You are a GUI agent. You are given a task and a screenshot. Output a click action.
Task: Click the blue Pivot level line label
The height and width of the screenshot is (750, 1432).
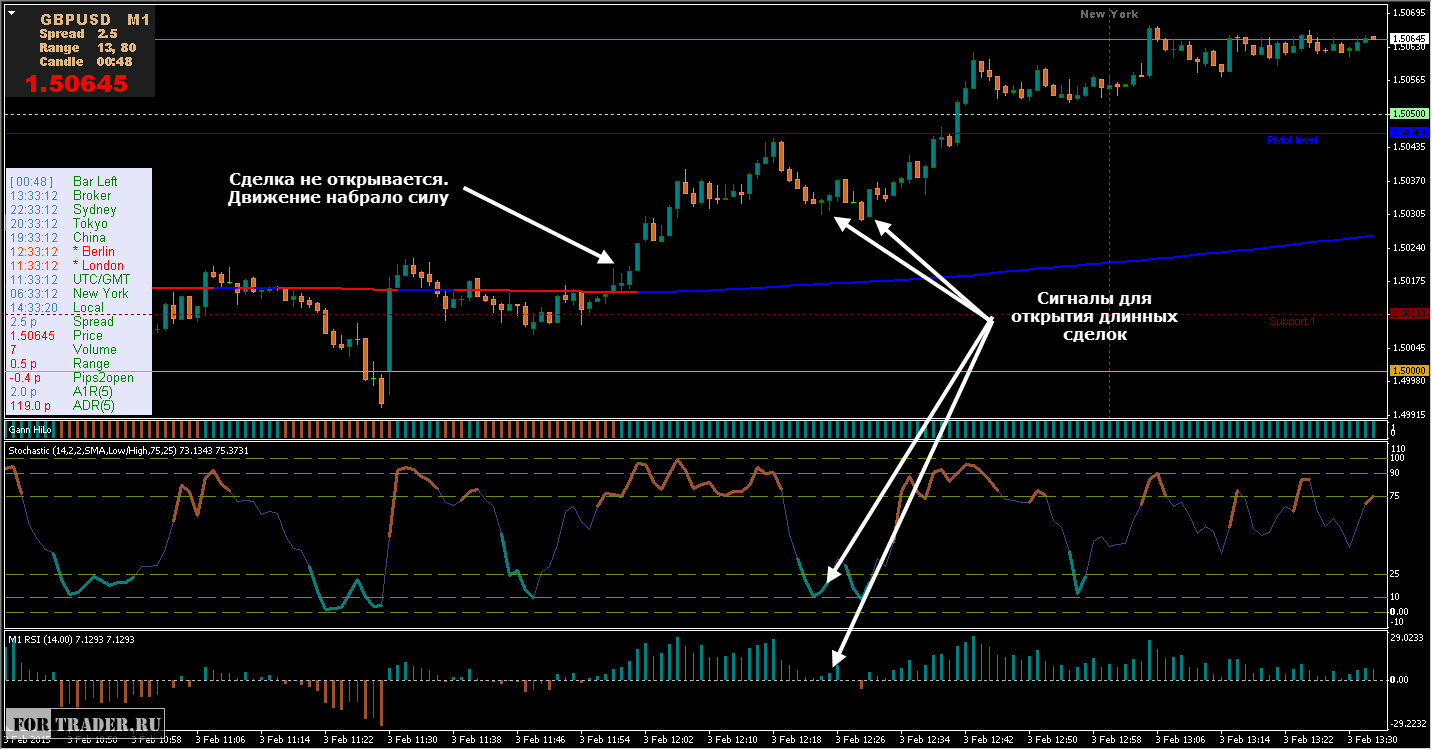point(1292,140)
